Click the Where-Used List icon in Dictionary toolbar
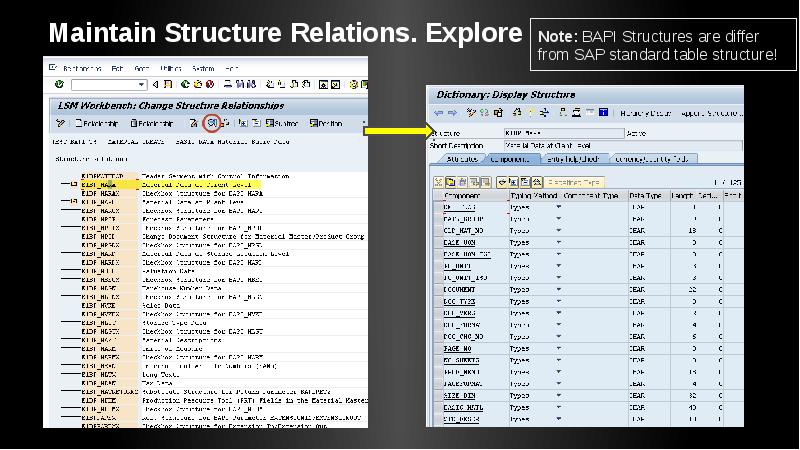Image resolution: width=800 pixels, height=450 pixels. coord(517,112)
